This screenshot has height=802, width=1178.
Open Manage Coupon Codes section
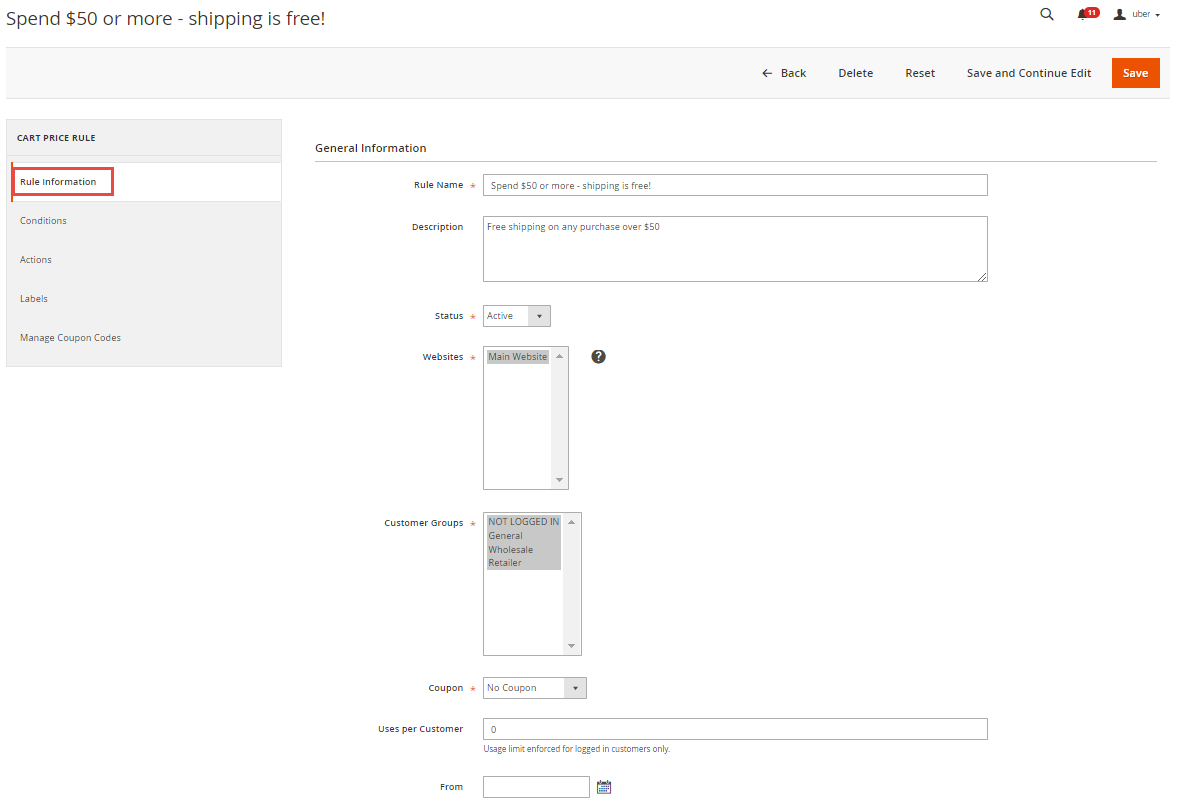[x=70, y=338]
